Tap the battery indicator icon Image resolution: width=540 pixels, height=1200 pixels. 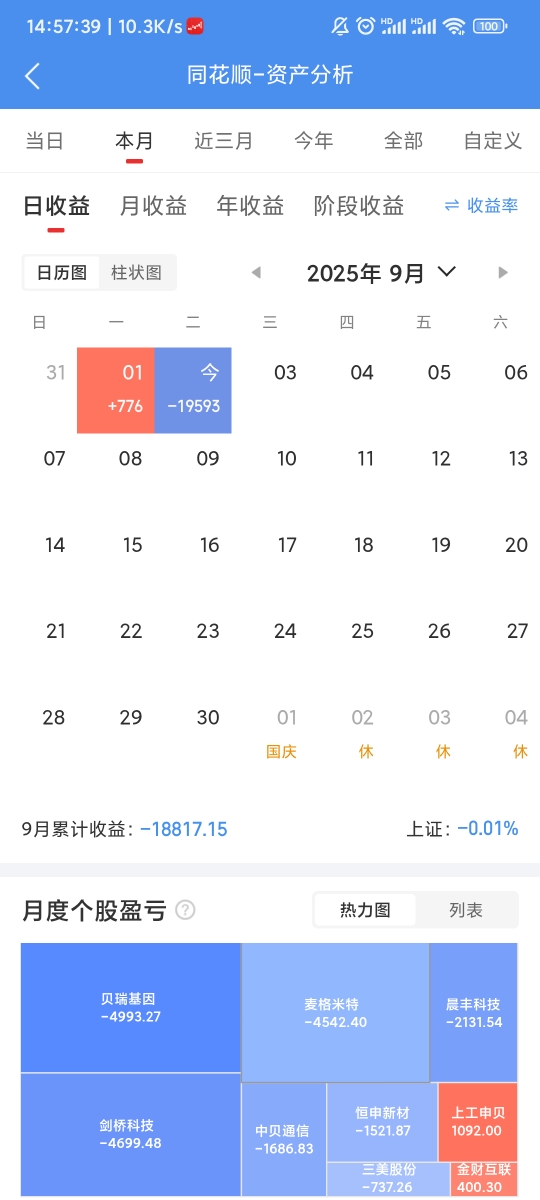click(x=489, y=26)
